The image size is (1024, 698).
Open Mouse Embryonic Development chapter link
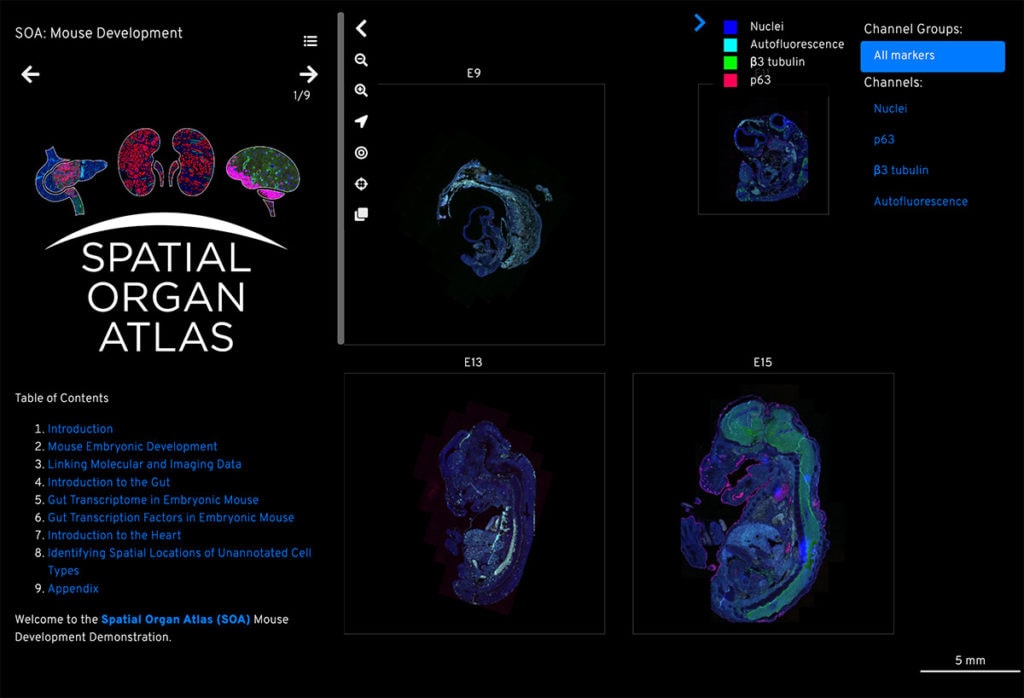pos(132,447)
